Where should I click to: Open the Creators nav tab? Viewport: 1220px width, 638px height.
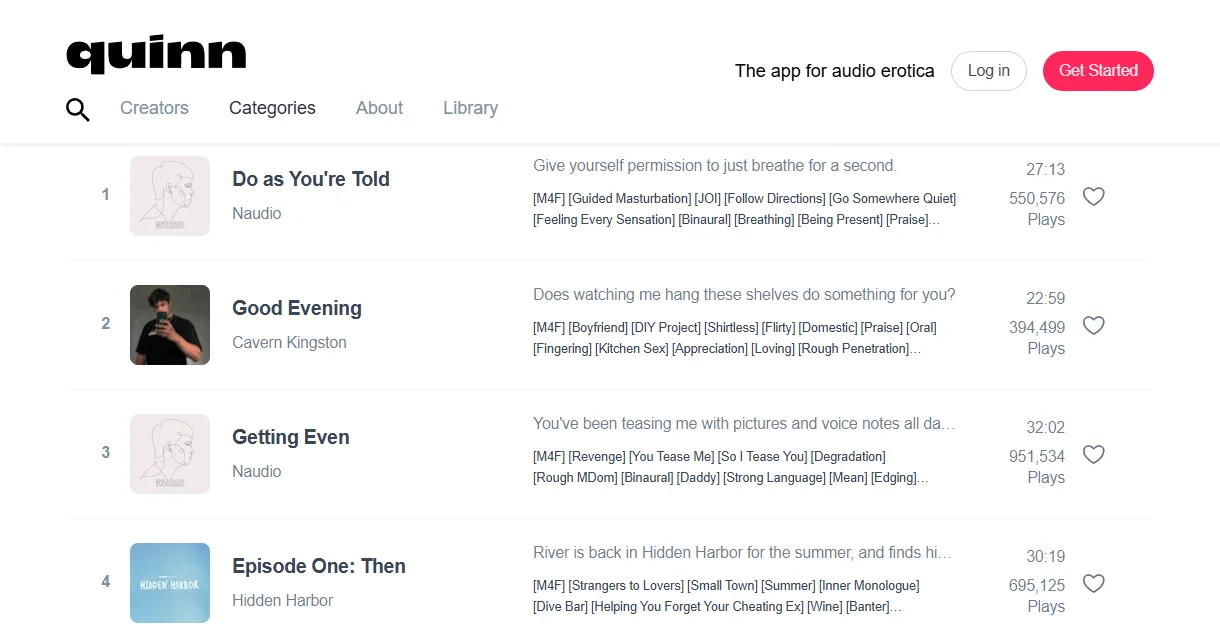tap(154, 108)
